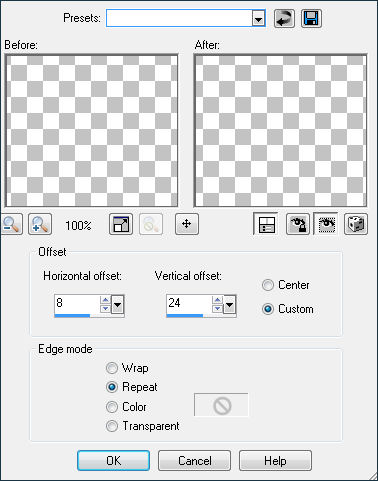Toggle the show/hide previews icon
Image resolution: width=378 pixels, height=481 pixels.
(266, 224)
